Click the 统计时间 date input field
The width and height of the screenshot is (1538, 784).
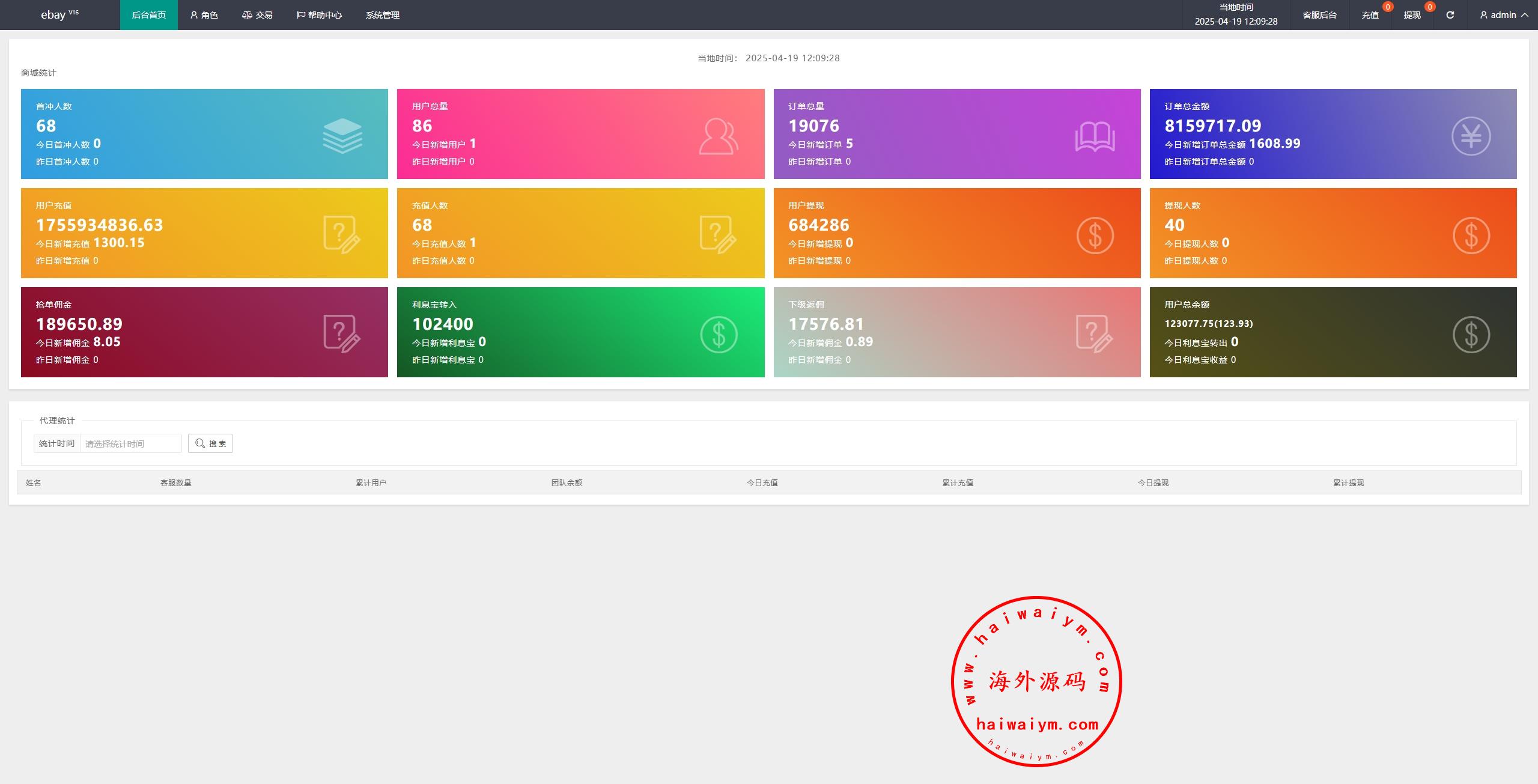pos(130,443)
